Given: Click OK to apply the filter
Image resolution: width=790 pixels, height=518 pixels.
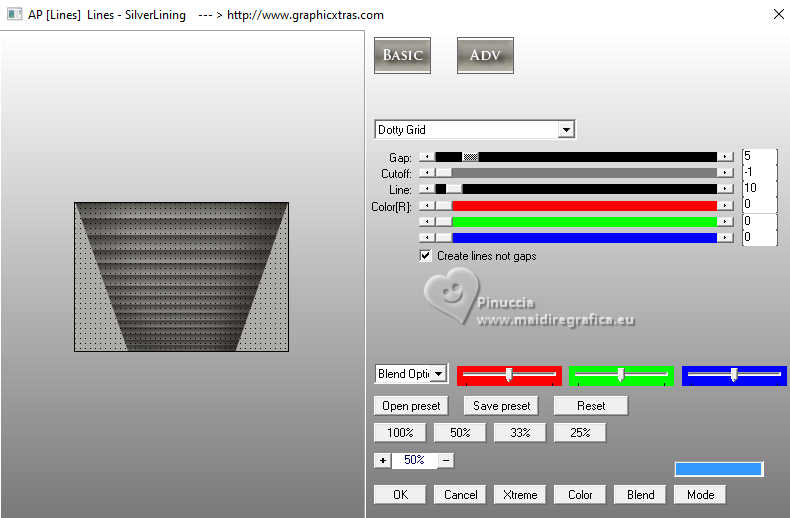Looking at the screenshot, I should 400,495.
